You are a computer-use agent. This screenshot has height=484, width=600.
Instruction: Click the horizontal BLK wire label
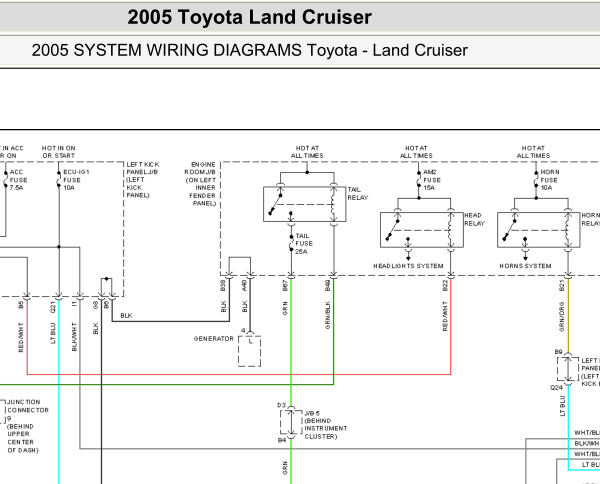[126, 316]
